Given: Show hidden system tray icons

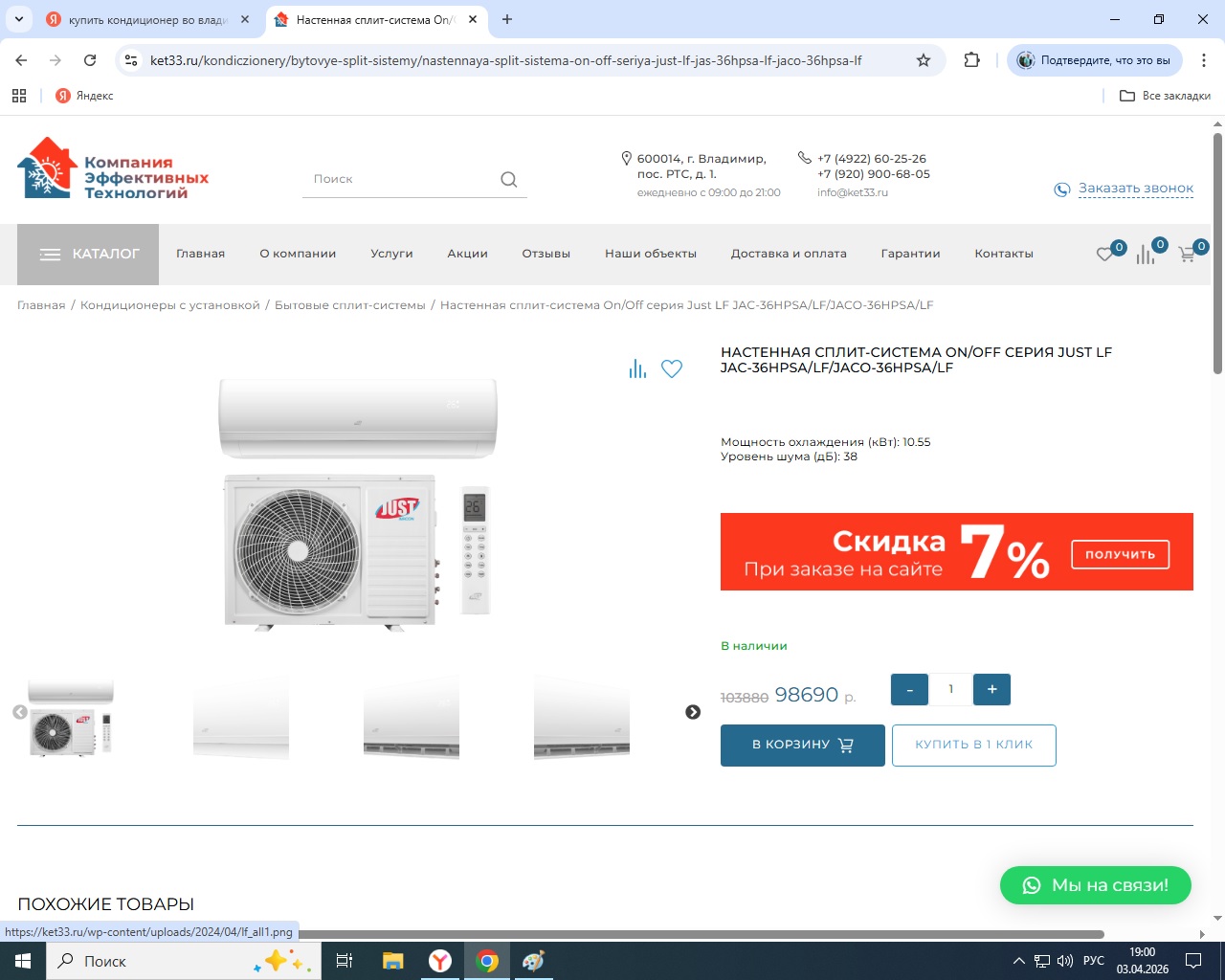Looking at the screenshot, I should (1019, 961).
